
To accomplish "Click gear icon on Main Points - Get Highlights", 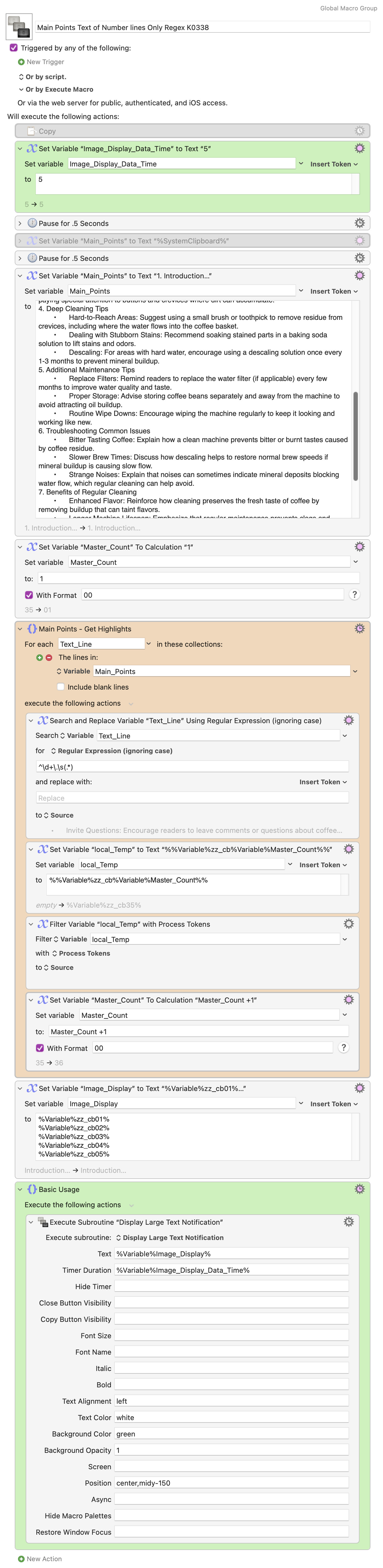I will point(359,629).
